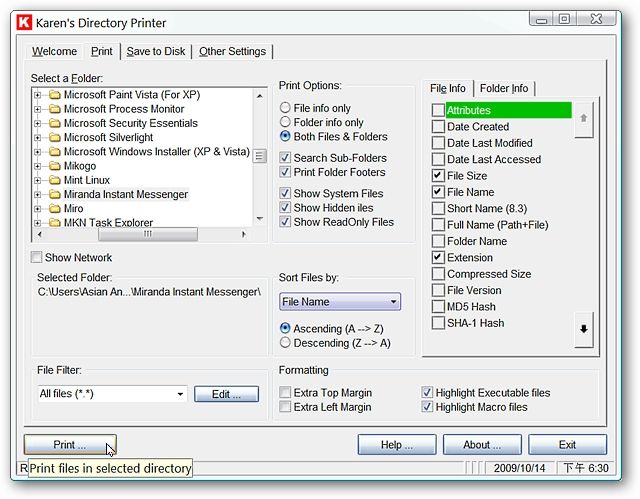Viewport: 640px width, 499px height.
Task: Uncheck Show Hidden Files option
Action: [x=285, y=207]
